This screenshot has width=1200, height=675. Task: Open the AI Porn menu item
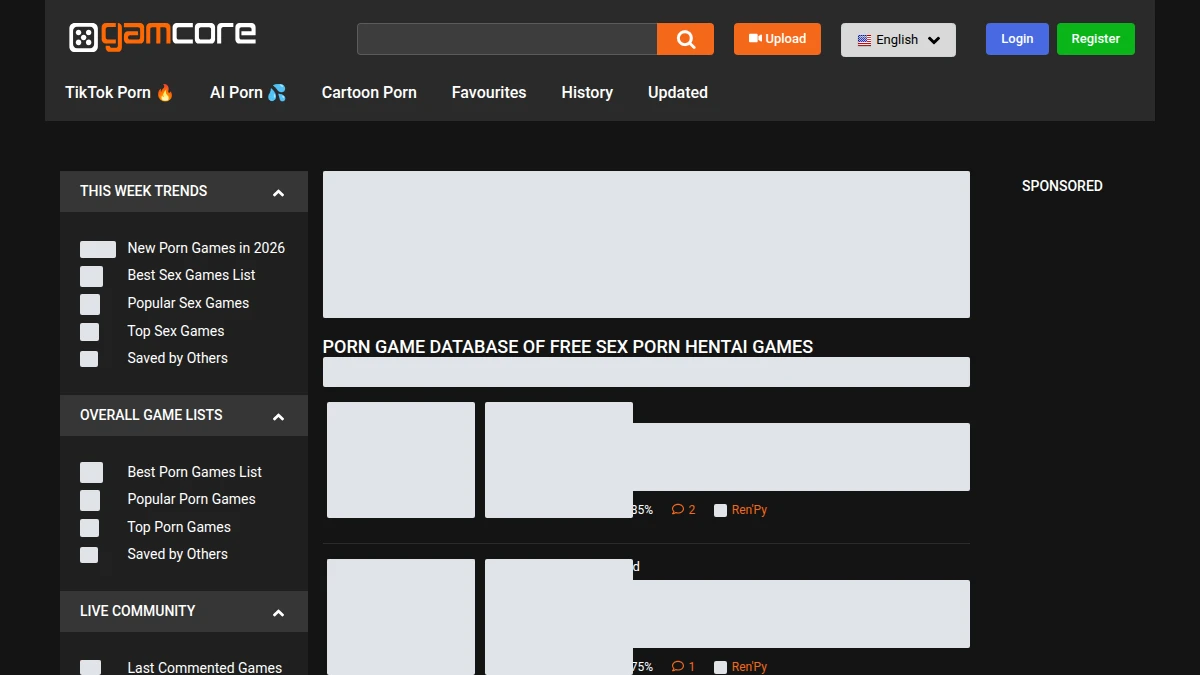click(x=248, y=92)
